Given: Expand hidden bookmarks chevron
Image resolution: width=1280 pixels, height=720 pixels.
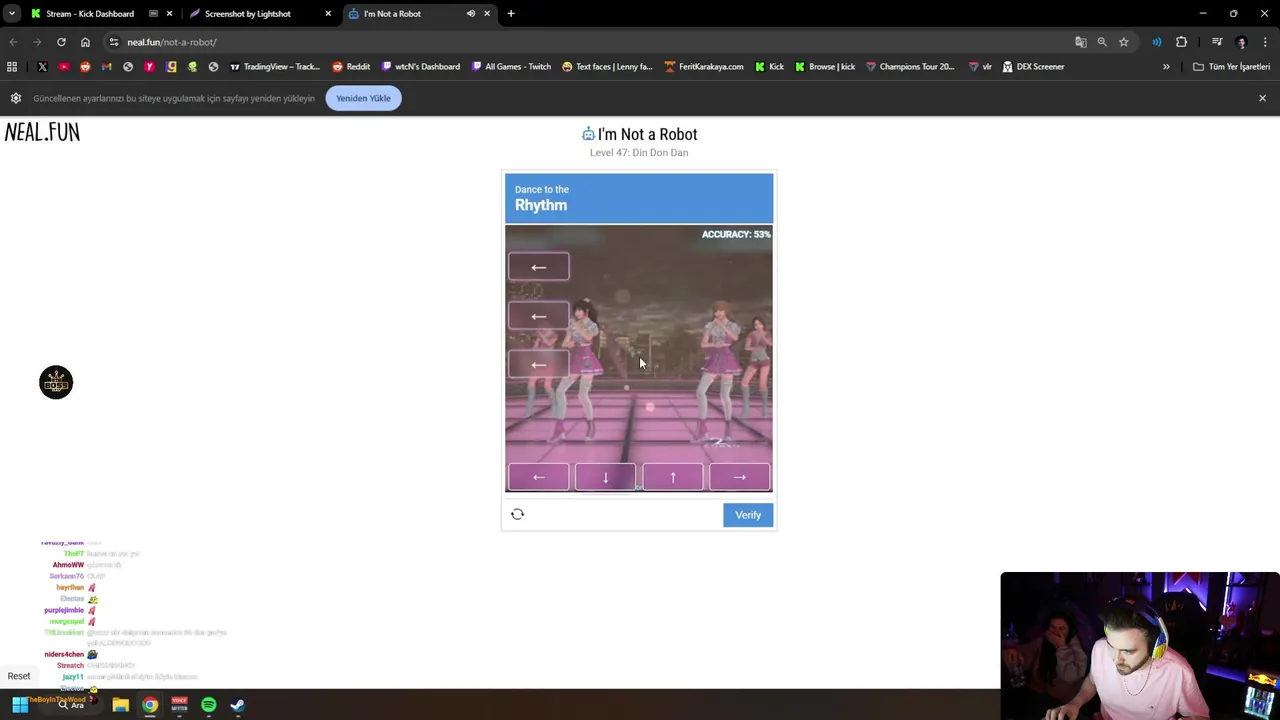Looking at the screenshot, I should 1166,67.
